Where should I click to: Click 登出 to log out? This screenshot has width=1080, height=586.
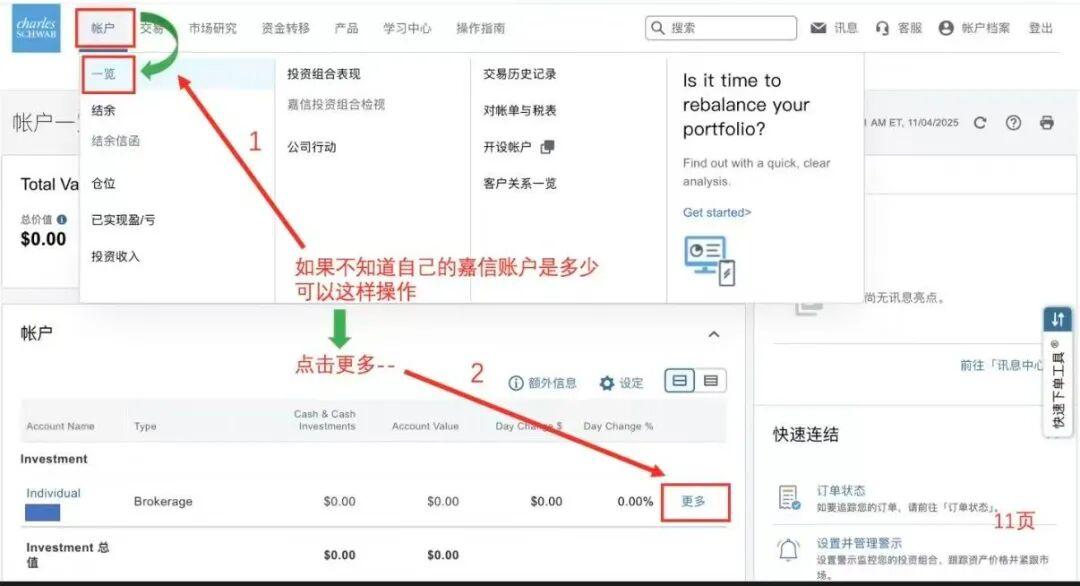click(1041, 28)
